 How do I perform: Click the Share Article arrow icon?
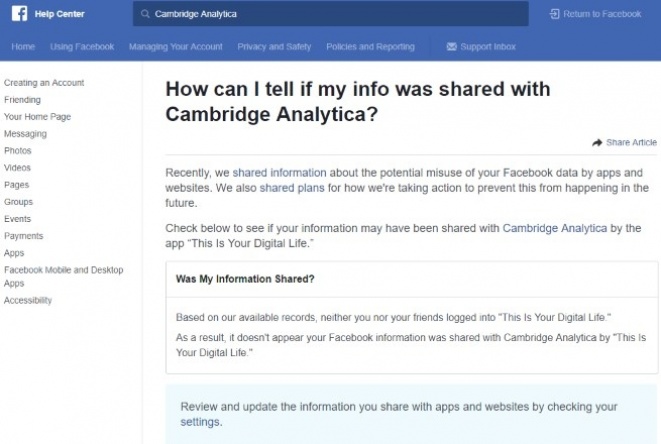click(597, 143)
